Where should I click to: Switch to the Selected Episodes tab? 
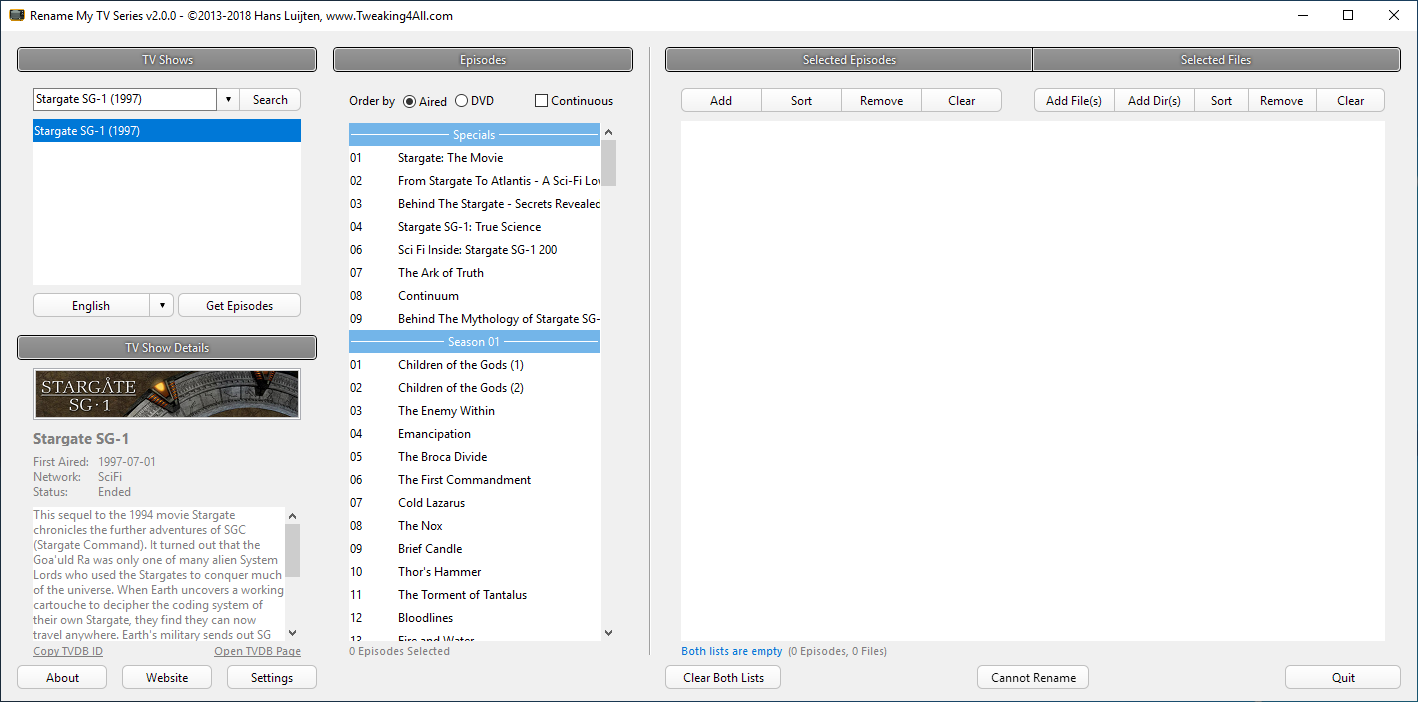click(849, 60)
